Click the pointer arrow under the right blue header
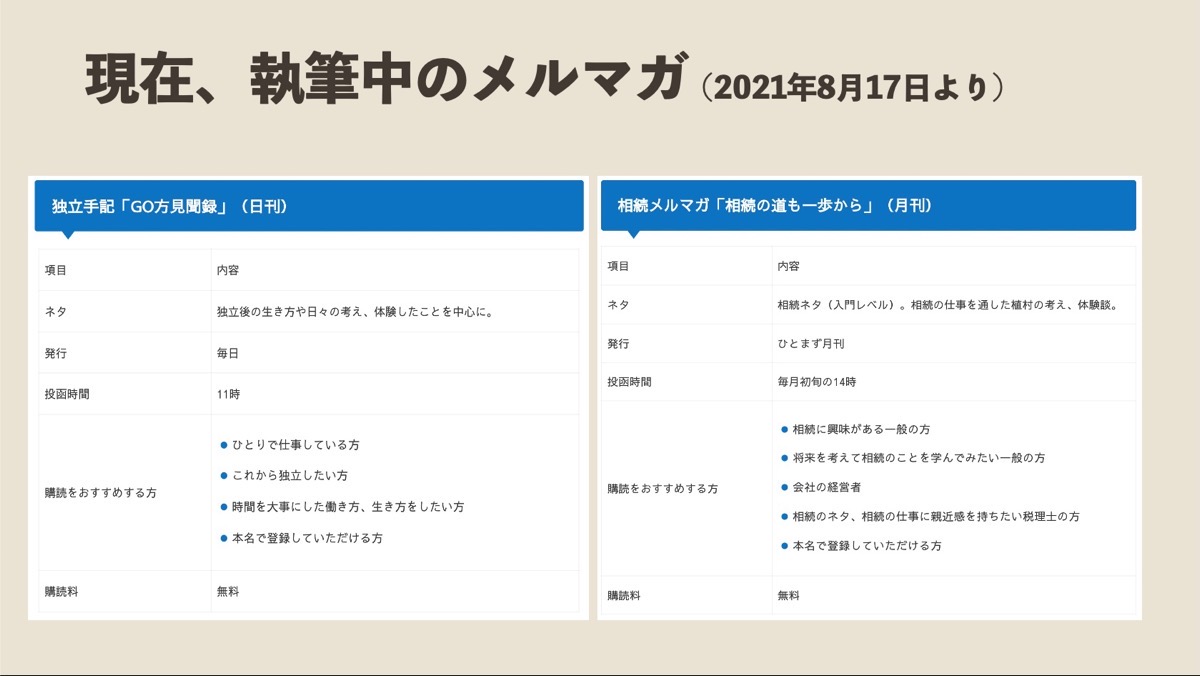This screenshot has width=1200, height=676. pos(634,234)
